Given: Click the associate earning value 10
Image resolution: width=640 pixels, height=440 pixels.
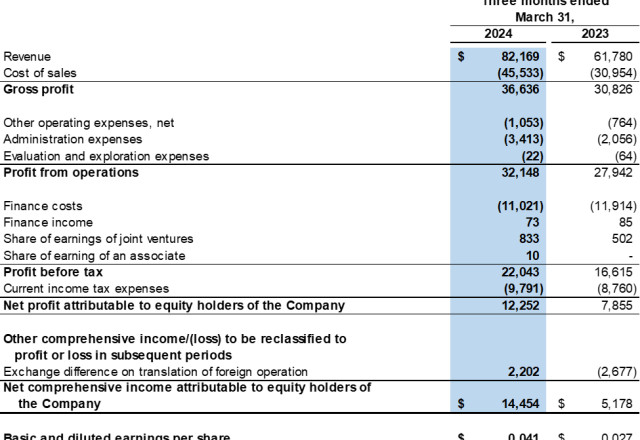Looking at the screenshot, I should (533, 256).
